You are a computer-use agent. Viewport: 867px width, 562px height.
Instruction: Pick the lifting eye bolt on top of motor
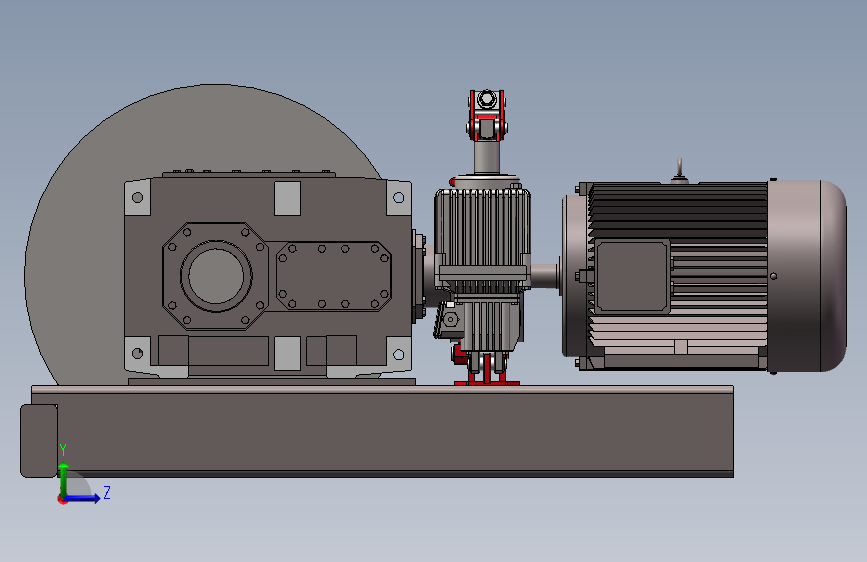(x=680, y=170)
